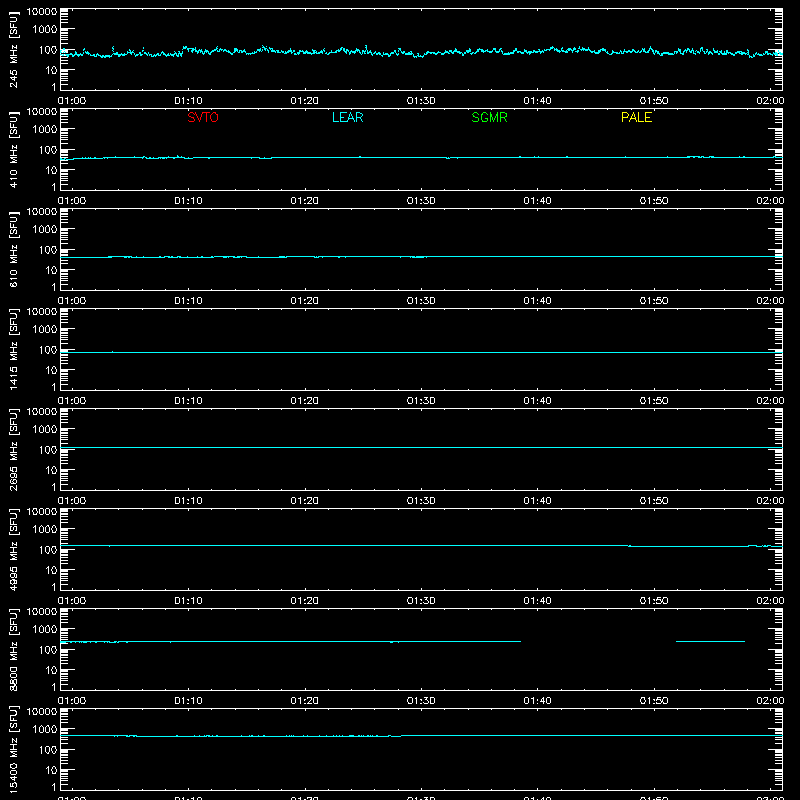Click 01:40 time label under 4995 MHz panel

[x=537, y=601]
